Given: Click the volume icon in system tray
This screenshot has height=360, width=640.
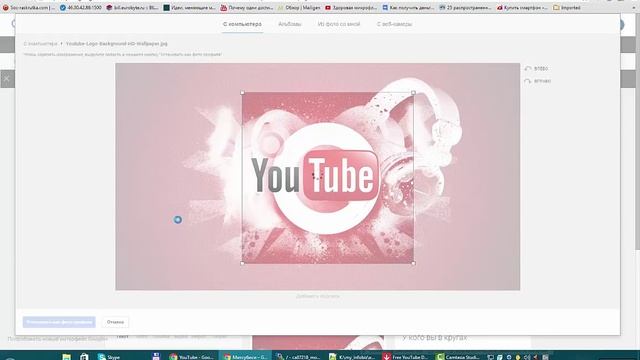Looking at the screenshot, I should (x=527, y=357).
